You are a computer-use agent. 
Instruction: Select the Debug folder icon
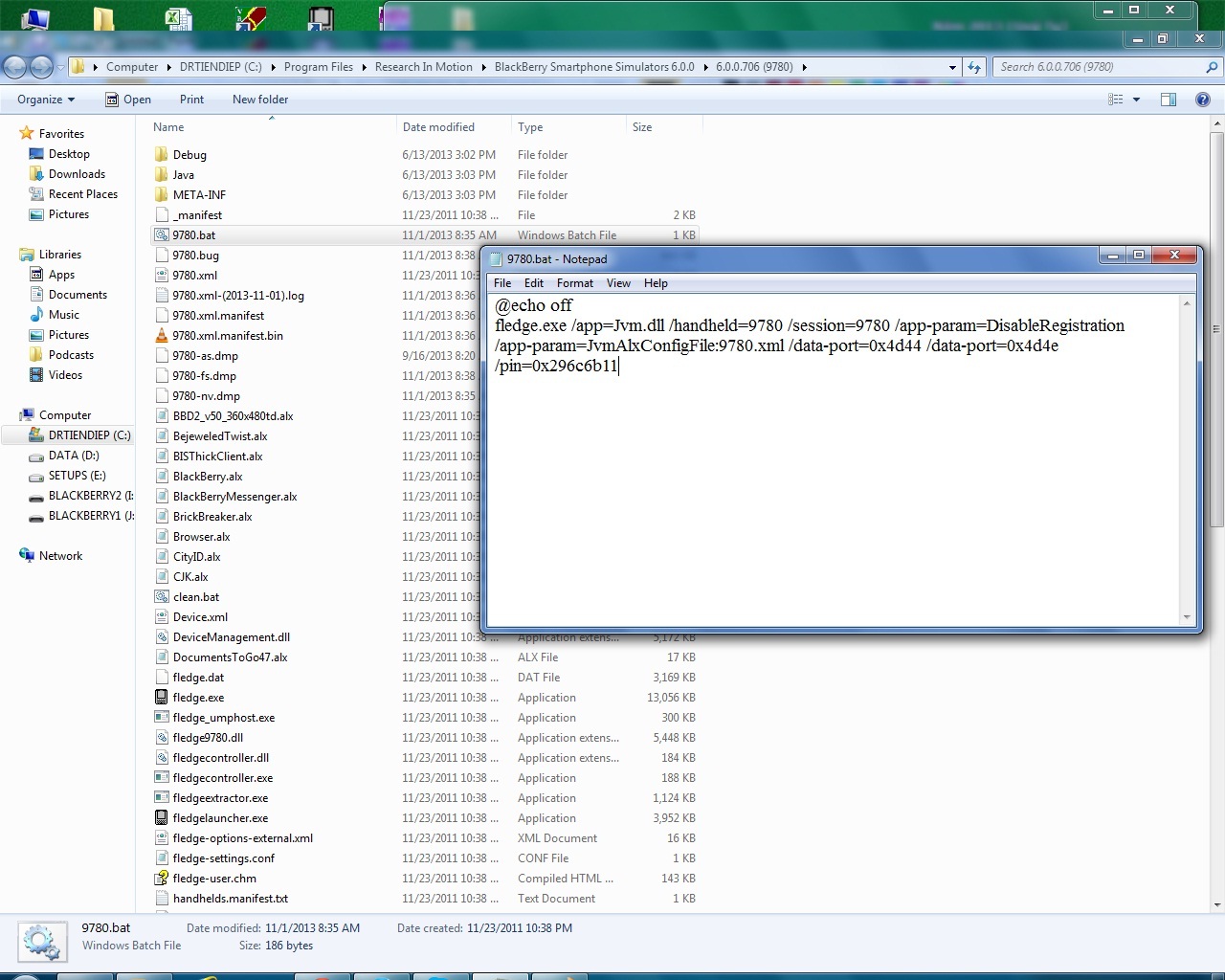tap(162, 155)
